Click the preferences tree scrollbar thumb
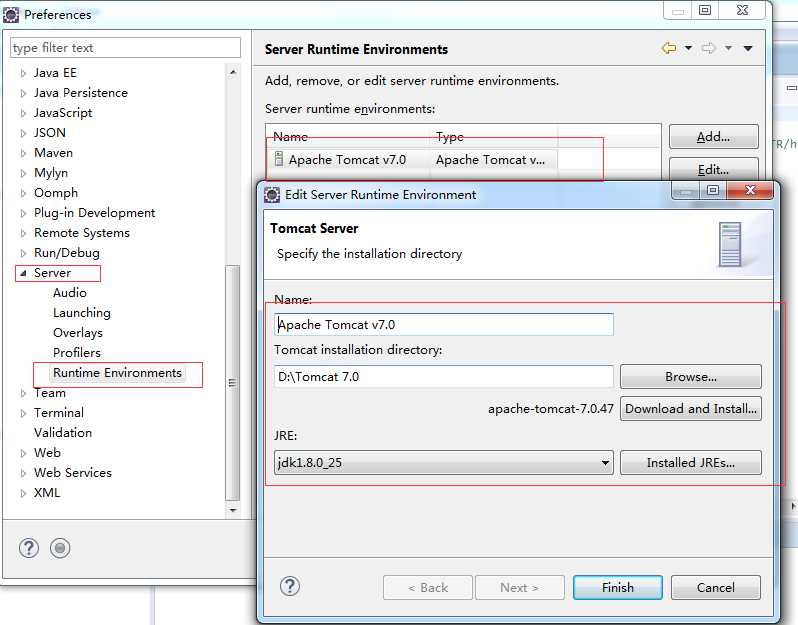 tap(233, 383)
